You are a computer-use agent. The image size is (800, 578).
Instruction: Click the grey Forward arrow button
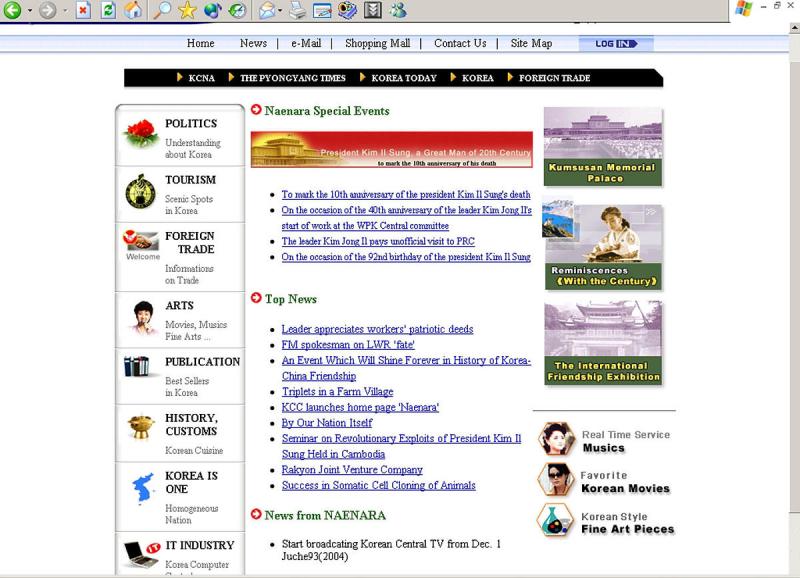(47, 10)
